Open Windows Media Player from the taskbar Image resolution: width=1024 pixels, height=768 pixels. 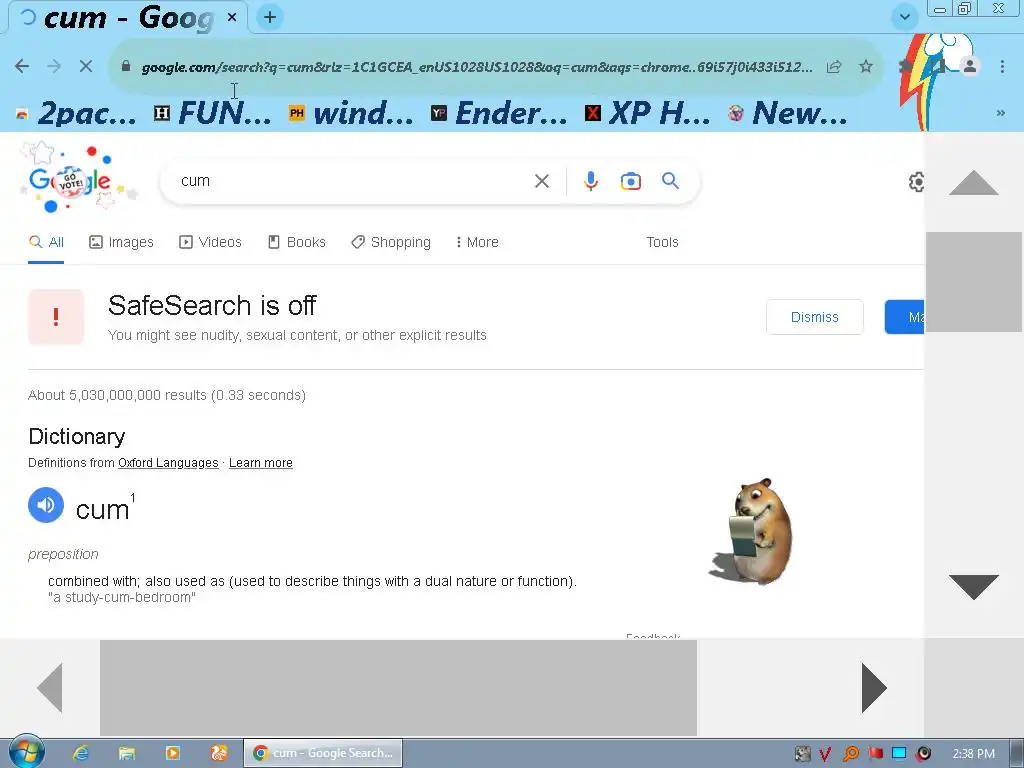pyautogui.click(x=172, y=753)
